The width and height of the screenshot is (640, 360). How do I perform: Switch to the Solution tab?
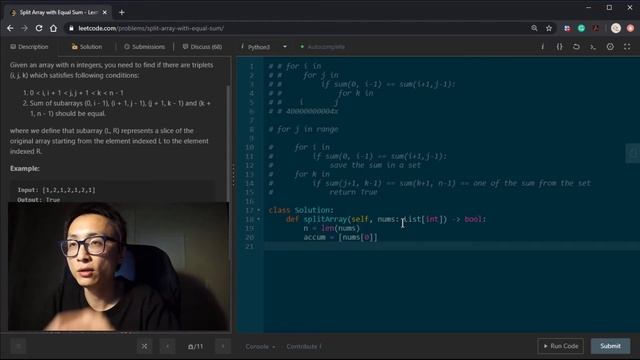click(x=87, y=47)
